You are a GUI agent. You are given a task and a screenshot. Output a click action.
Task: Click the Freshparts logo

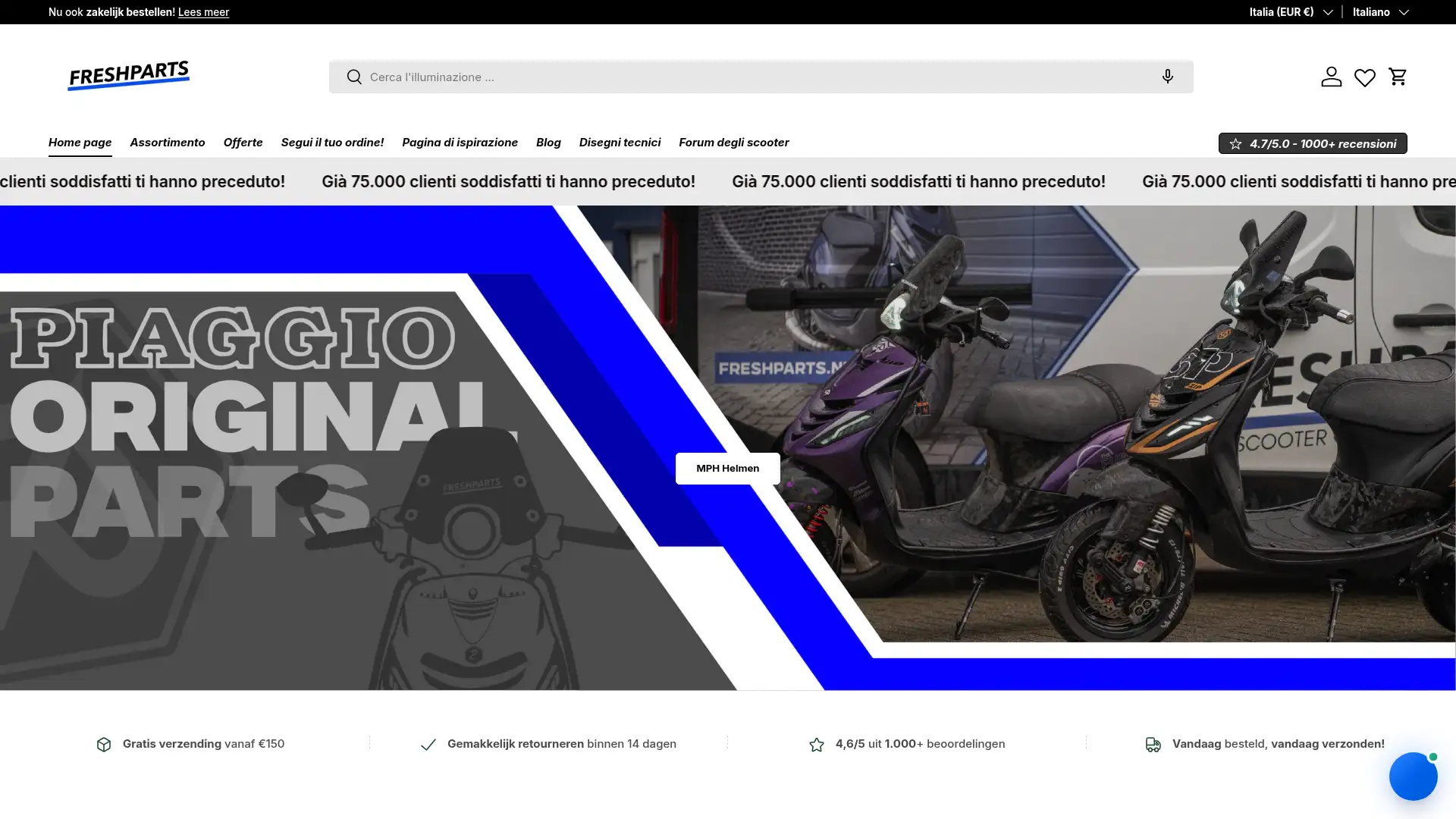pyautogui.click(x=129, y=76)
